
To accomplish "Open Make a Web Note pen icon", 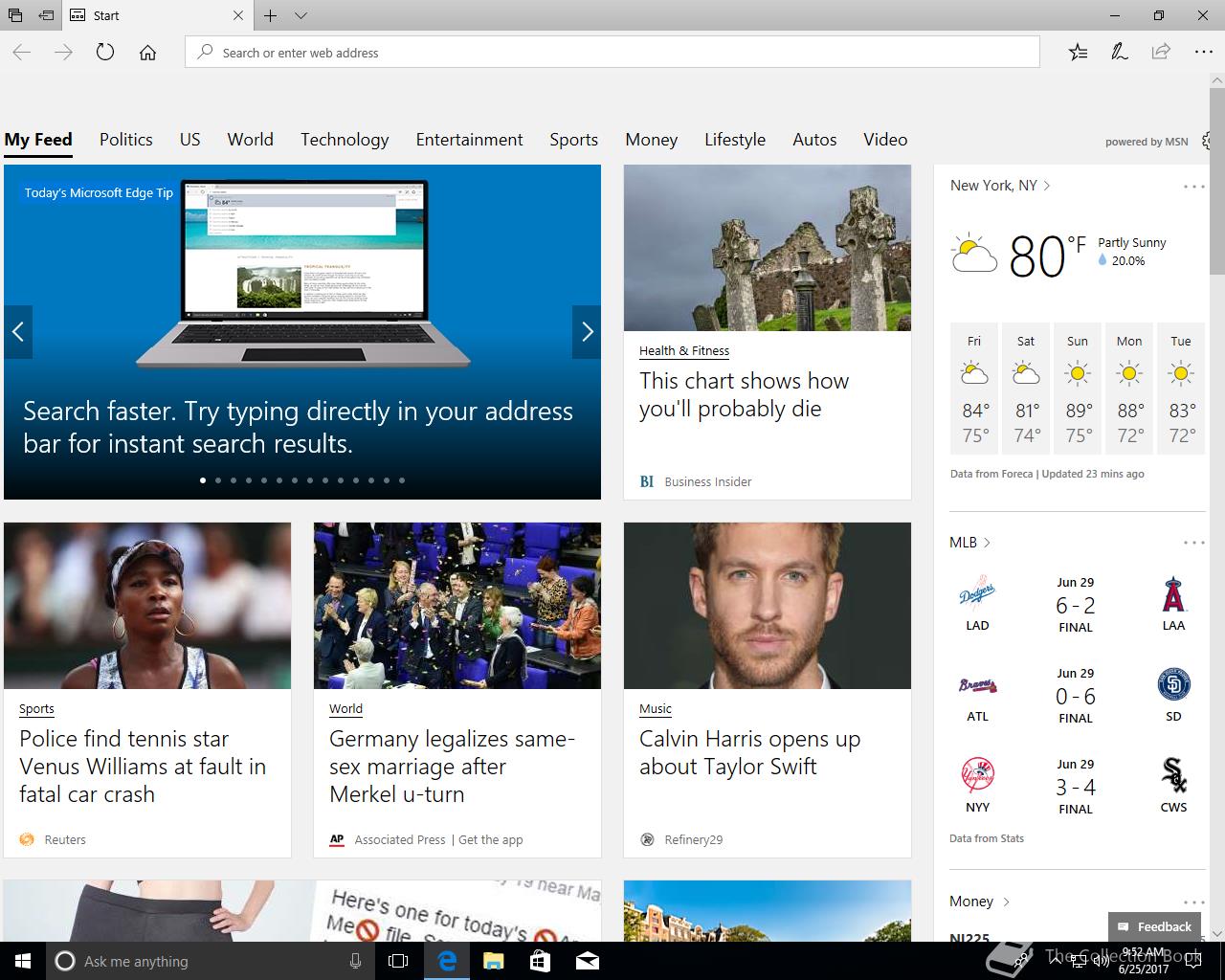I will [x=1119, y=53].
